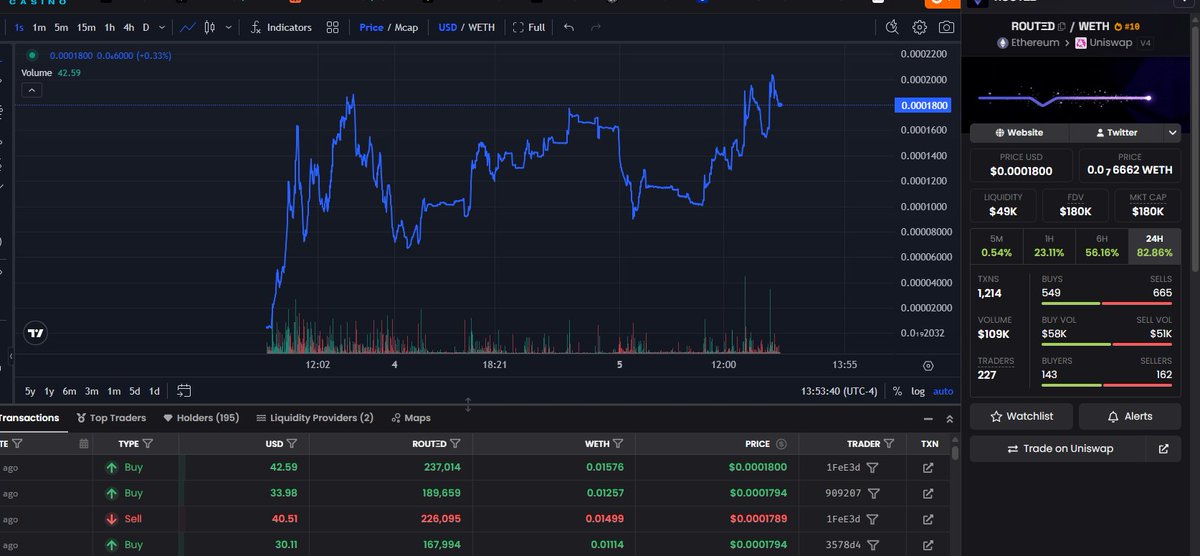Select the line chart style icon
Viewport: 1200px width, 556px height.
(x=187, y=27)
